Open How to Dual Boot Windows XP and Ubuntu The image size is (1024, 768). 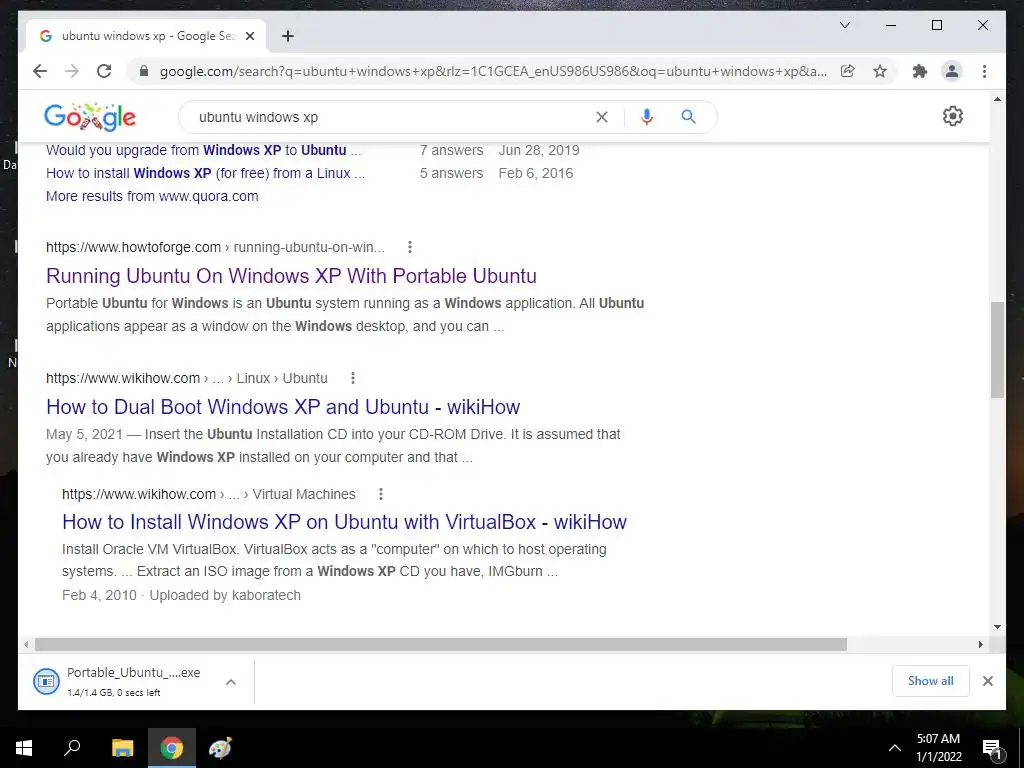pos(283,407)
